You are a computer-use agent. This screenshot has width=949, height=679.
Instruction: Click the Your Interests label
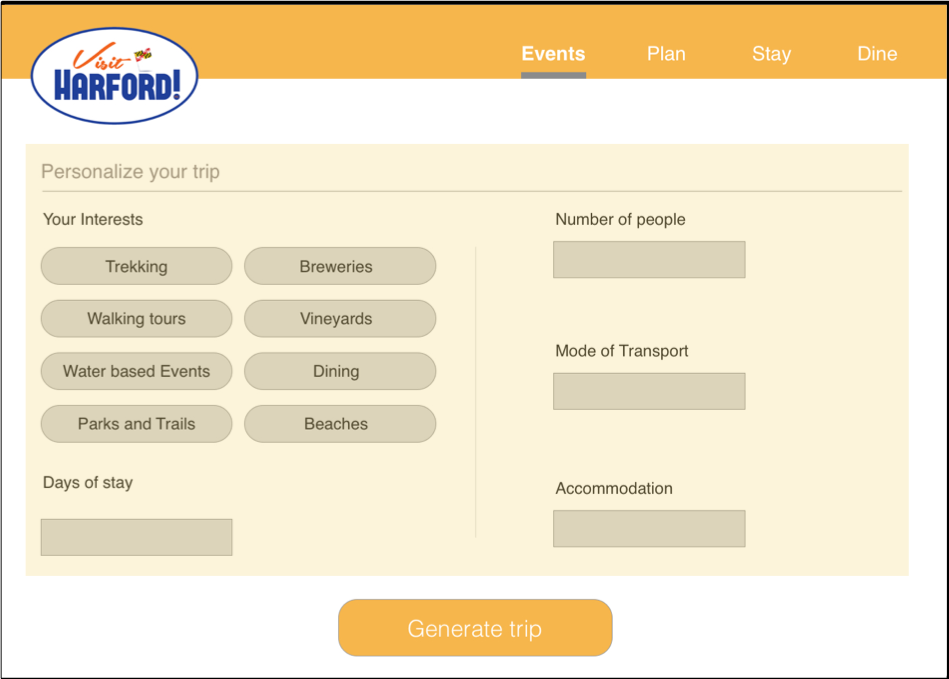[93, 219]
